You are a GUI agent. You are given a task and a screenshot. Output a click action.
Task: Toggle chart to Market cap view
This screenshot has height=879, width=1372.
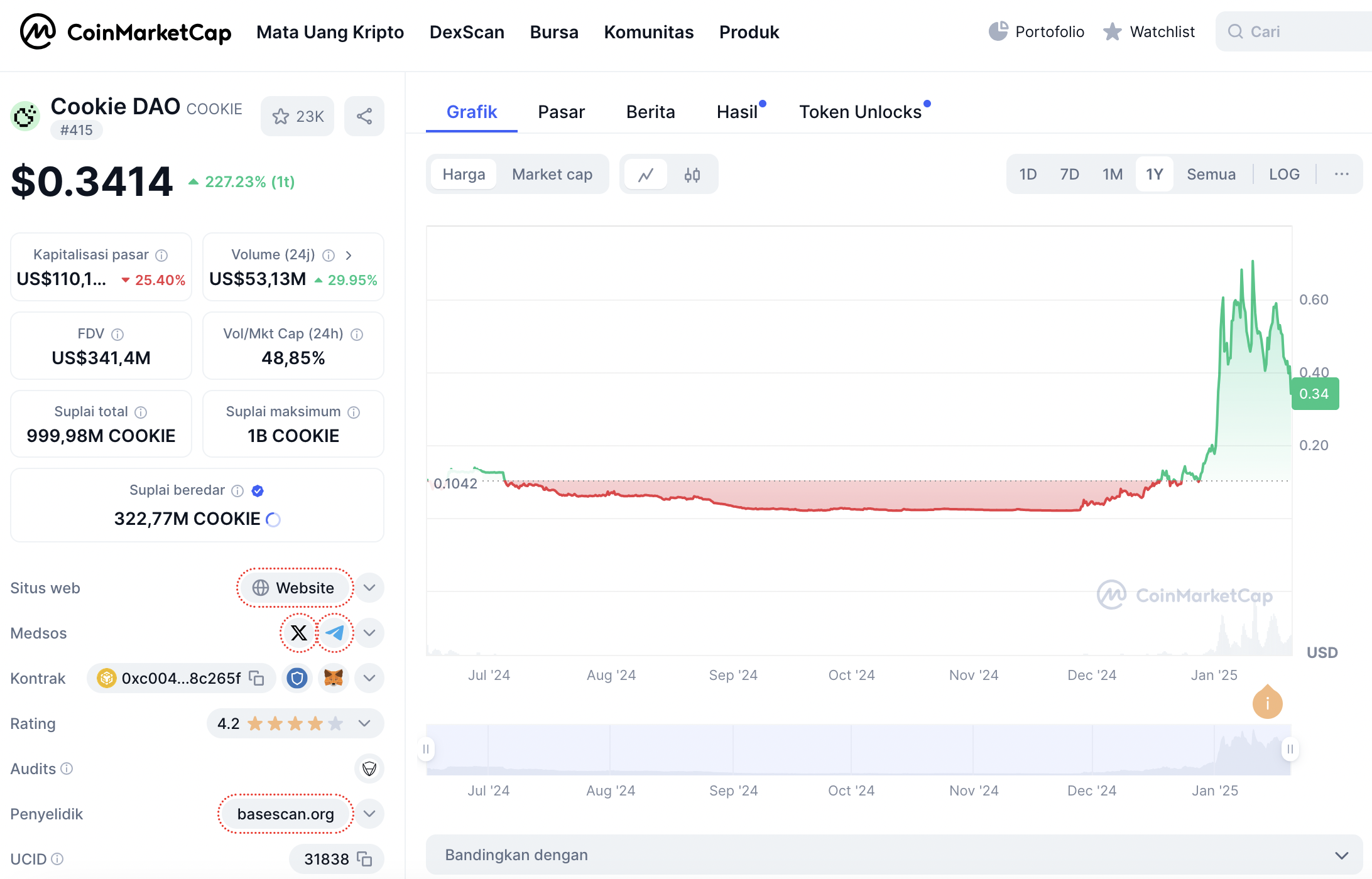click(552, 174)
